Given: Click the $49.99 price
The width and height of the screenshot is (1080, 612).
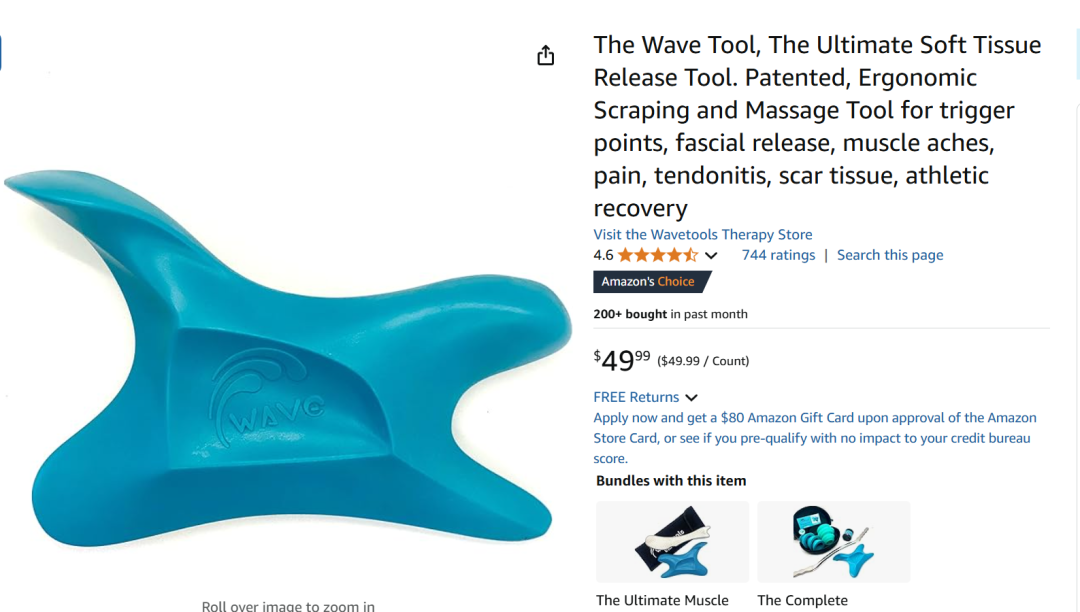Looking at the screenshot, I should pos(622,360).
